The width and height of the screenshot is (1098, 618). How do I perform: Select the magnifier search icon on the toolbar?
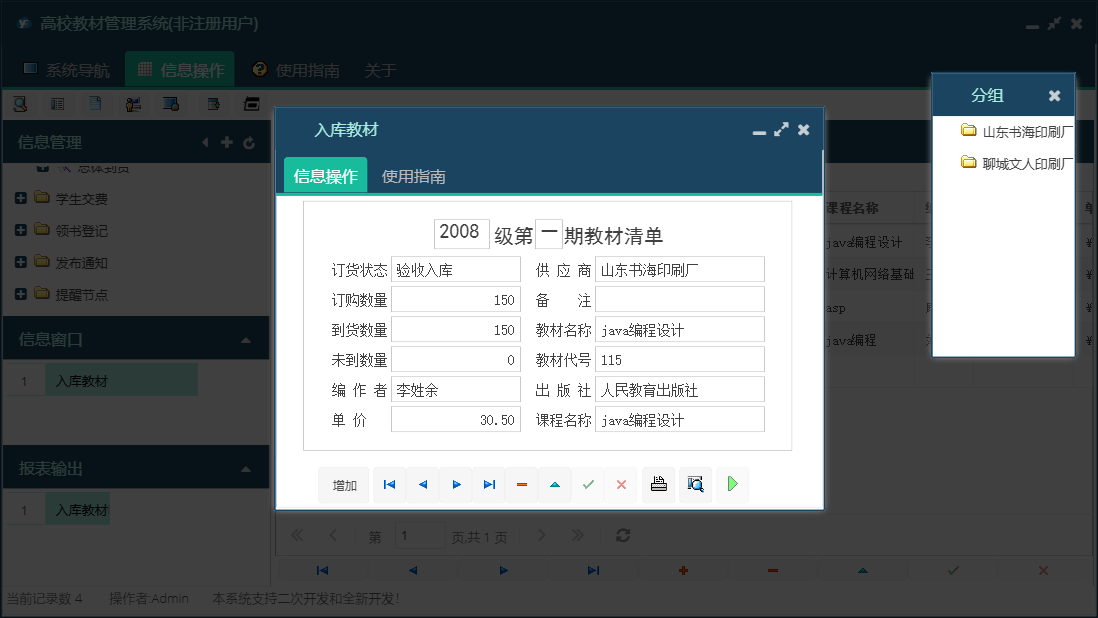[695, 484]
